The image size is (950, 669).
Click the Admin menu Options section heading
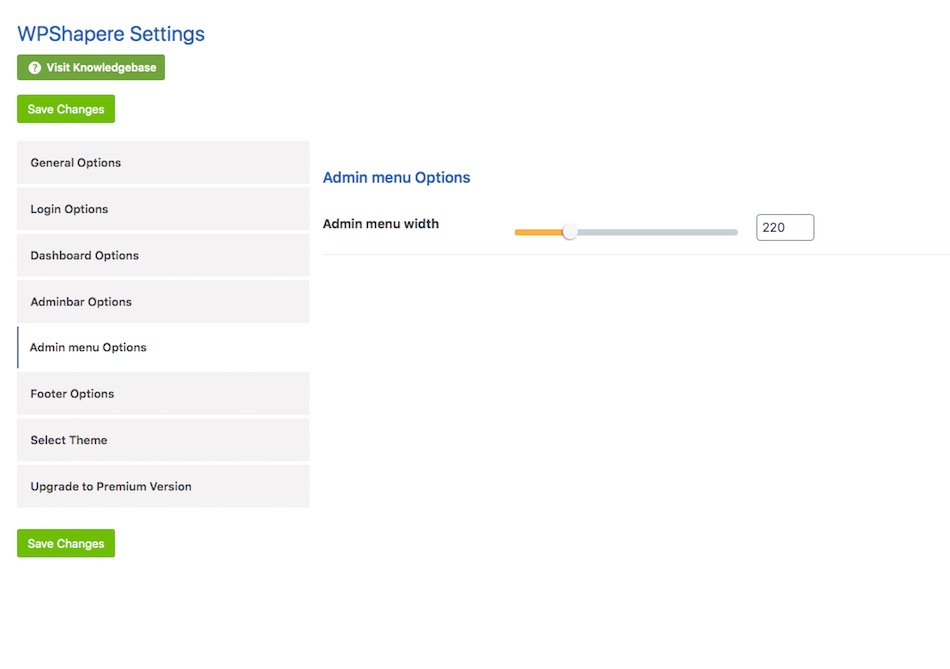coord(396,178)
